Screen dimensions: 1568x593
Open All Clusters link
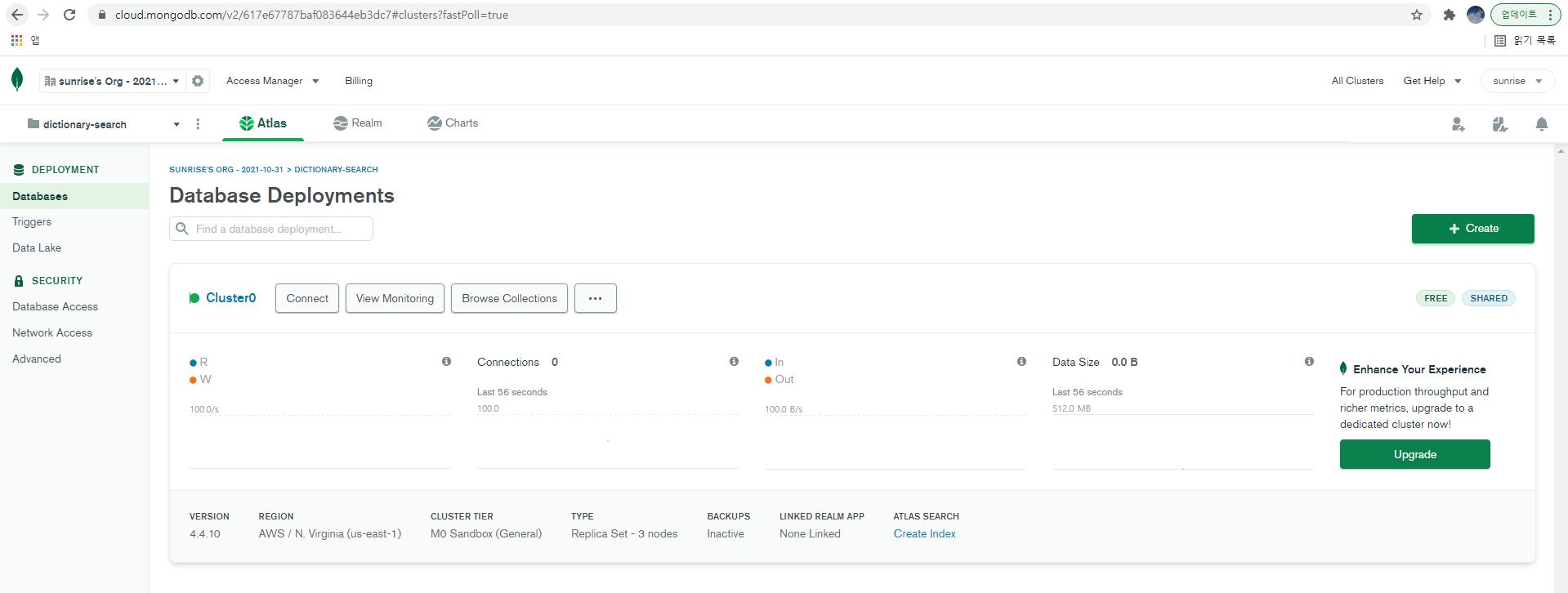pos(1357,81)
